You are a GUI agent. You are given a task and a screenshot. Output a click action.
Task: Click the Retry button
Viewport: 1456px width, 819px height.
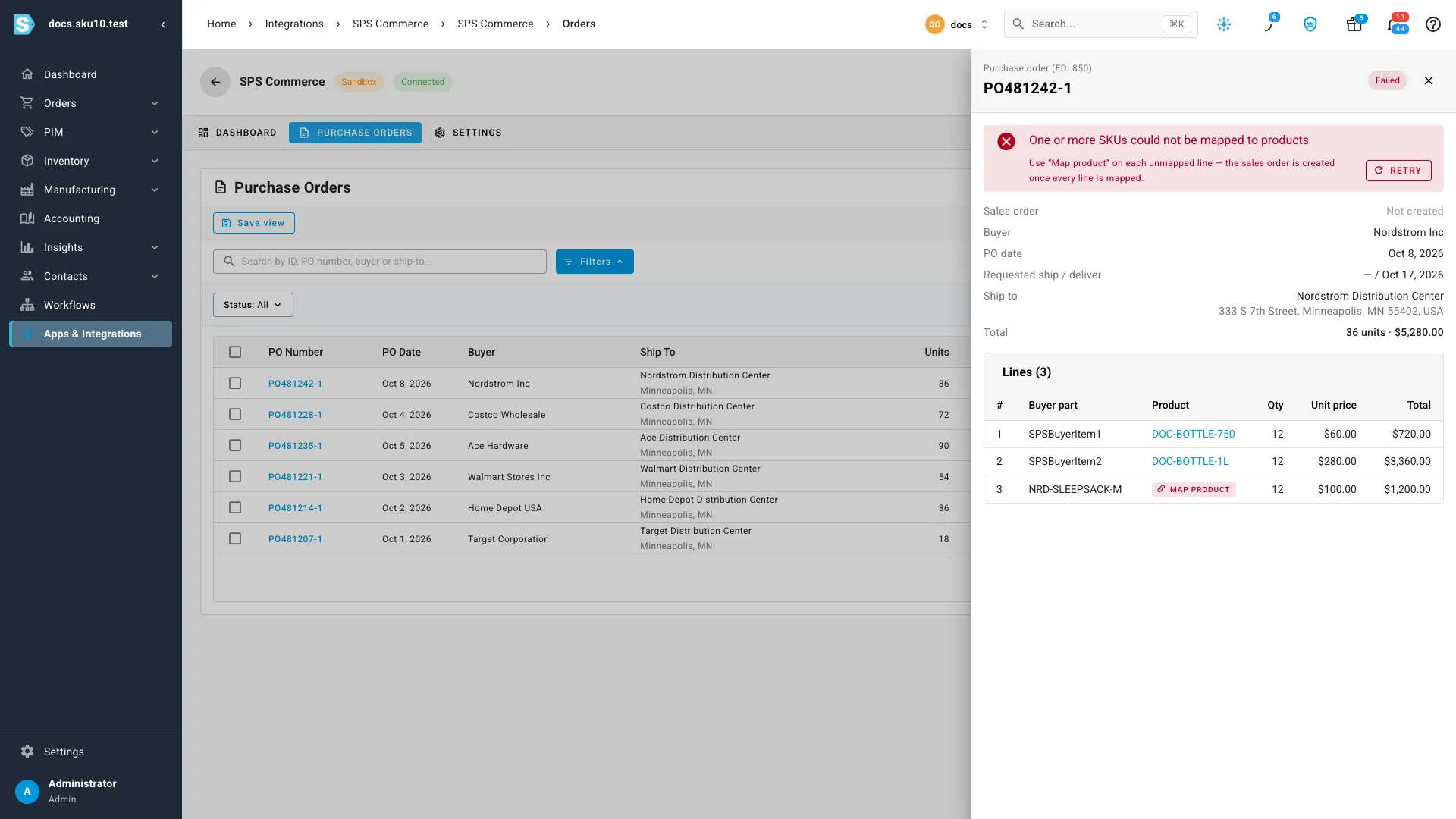[x=1398, y=171]
